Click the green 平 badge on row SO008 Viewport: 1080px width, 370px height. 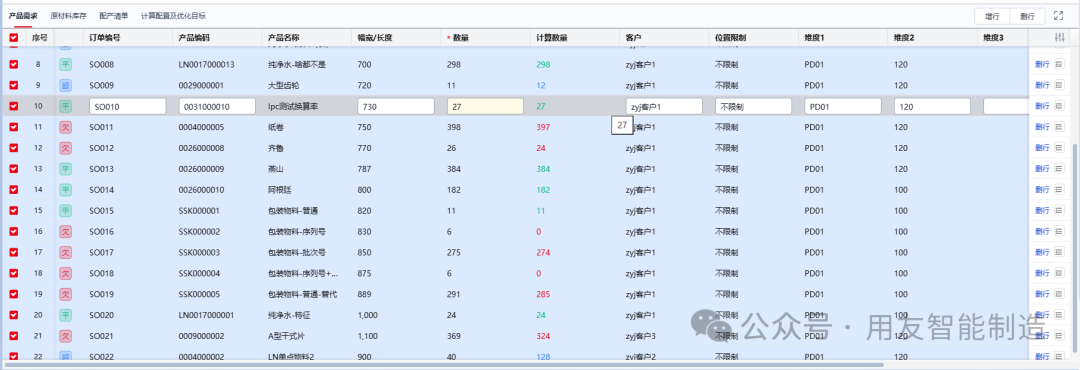coord(65,65)
